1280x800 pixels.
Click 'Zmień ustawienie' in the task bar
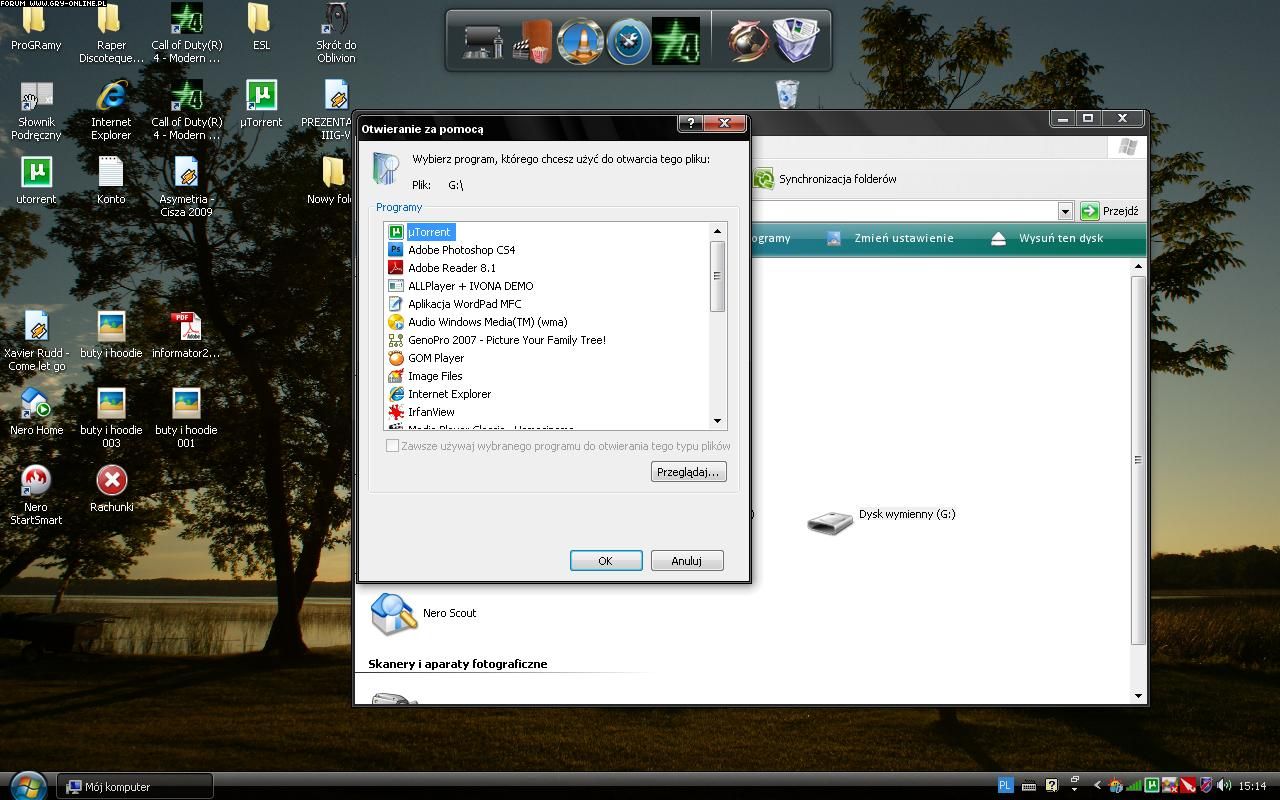(x=903, y=239)
